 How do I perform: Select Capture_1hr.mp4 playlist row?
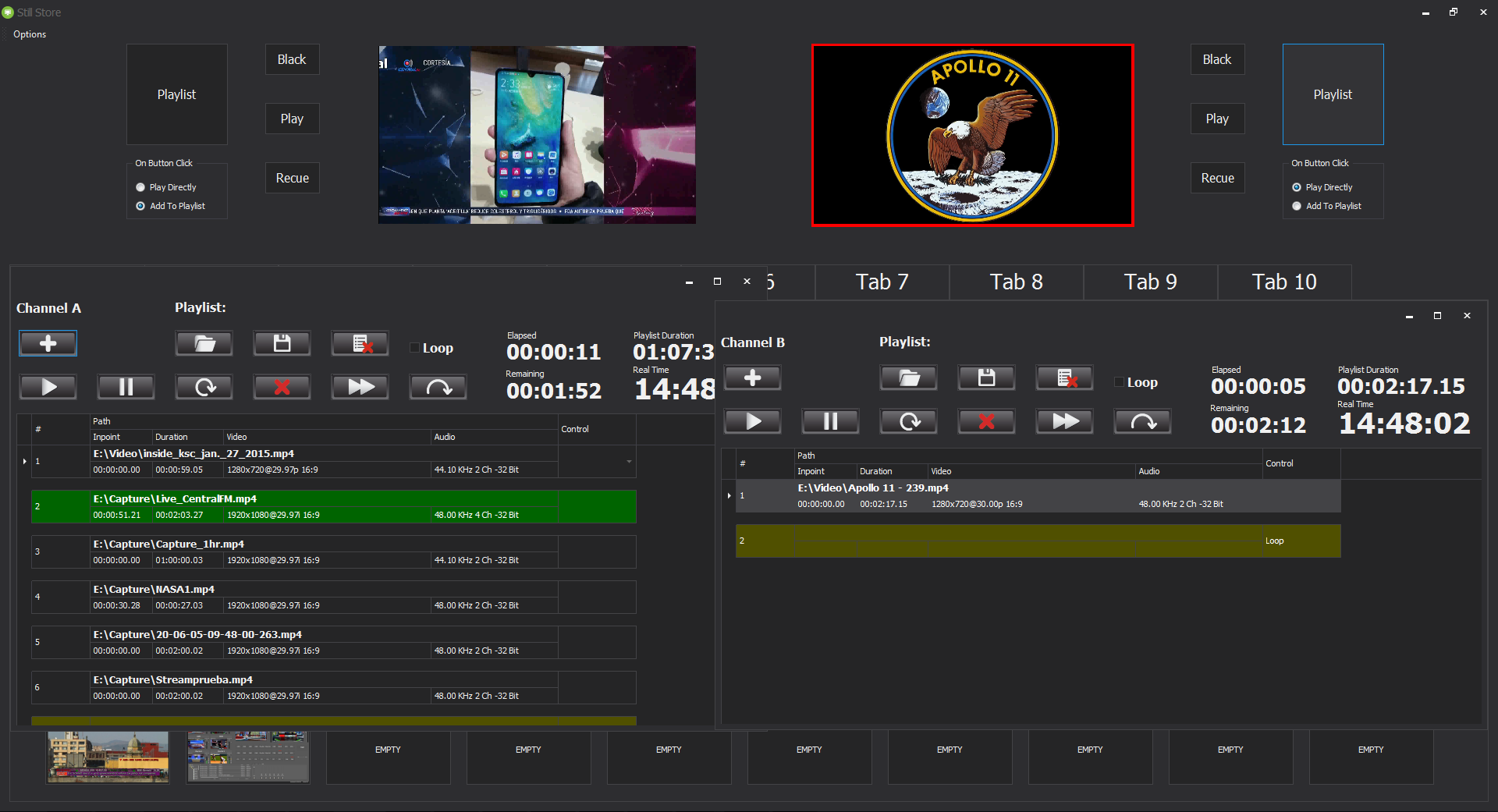(334, 551)
